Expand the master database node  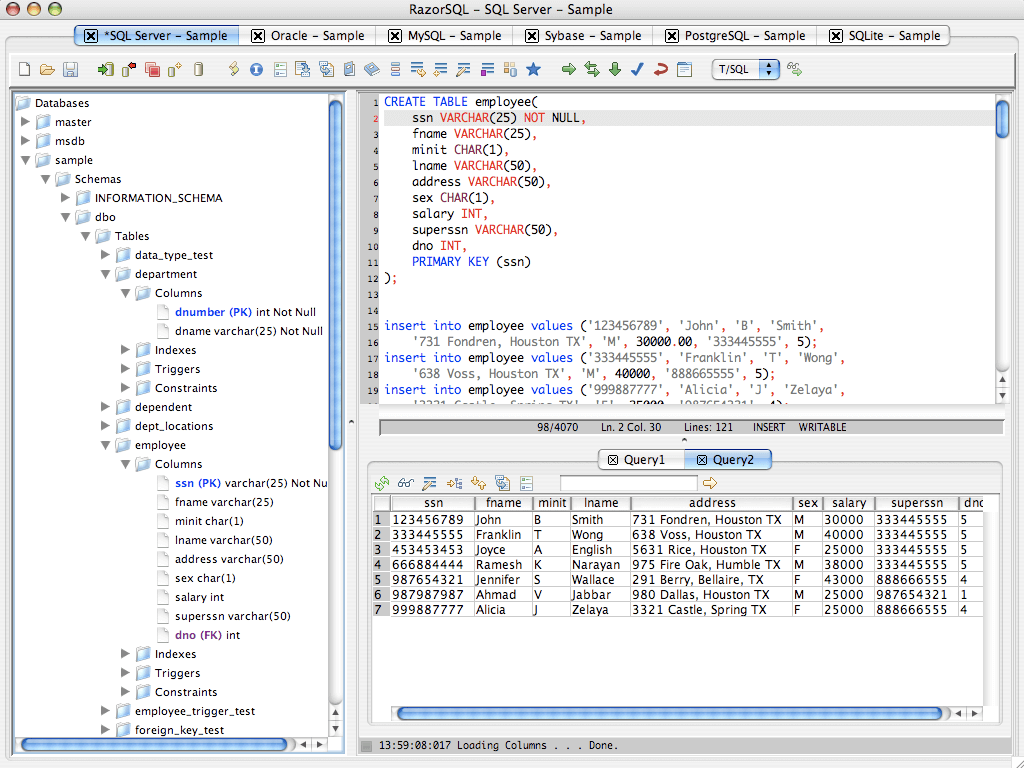click(x=26, y=122)
